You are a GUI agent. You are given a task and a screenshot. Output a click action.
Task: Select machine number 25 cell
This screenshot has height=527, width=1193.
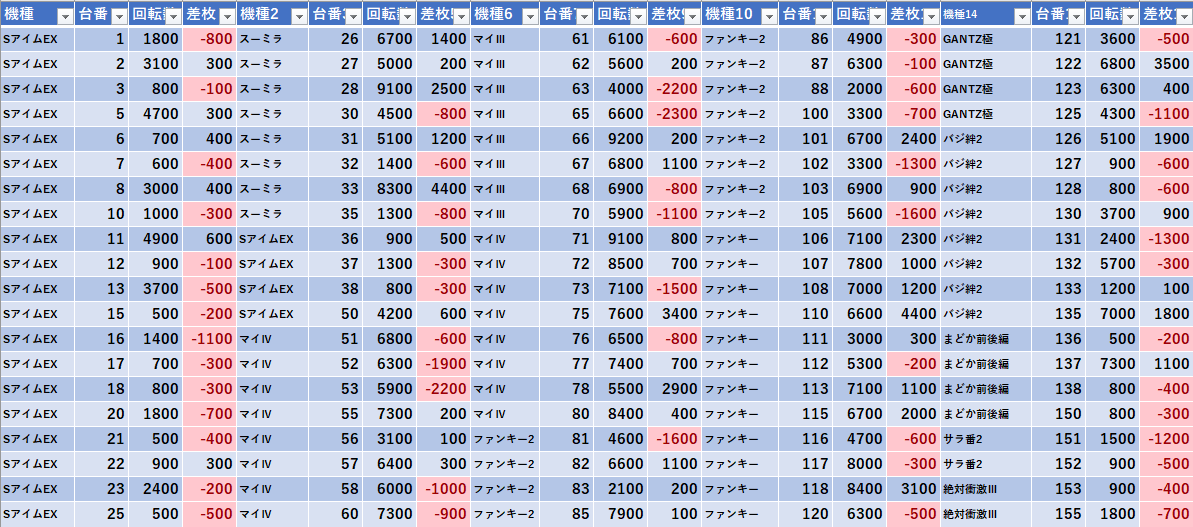pyautogui.click(x=102, y=514)
